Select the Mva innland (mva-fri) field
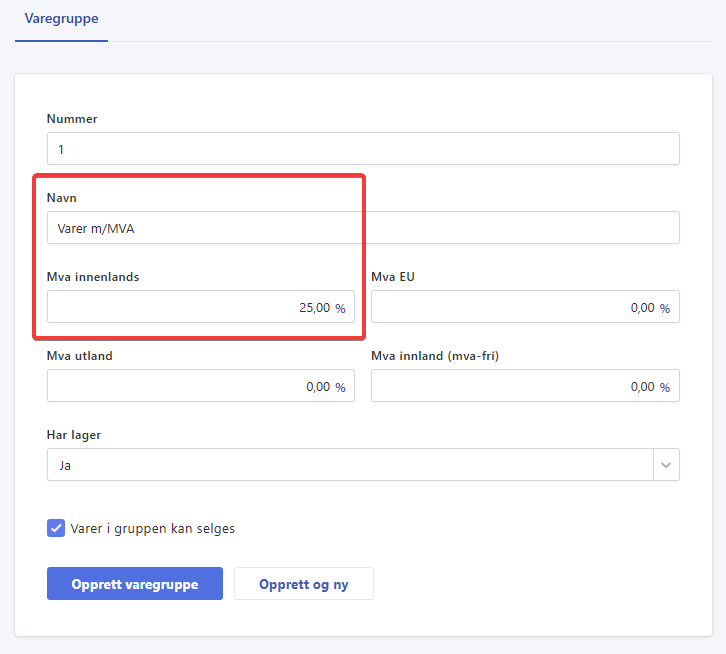The image size is (726, 654). (x=512, y=387)
